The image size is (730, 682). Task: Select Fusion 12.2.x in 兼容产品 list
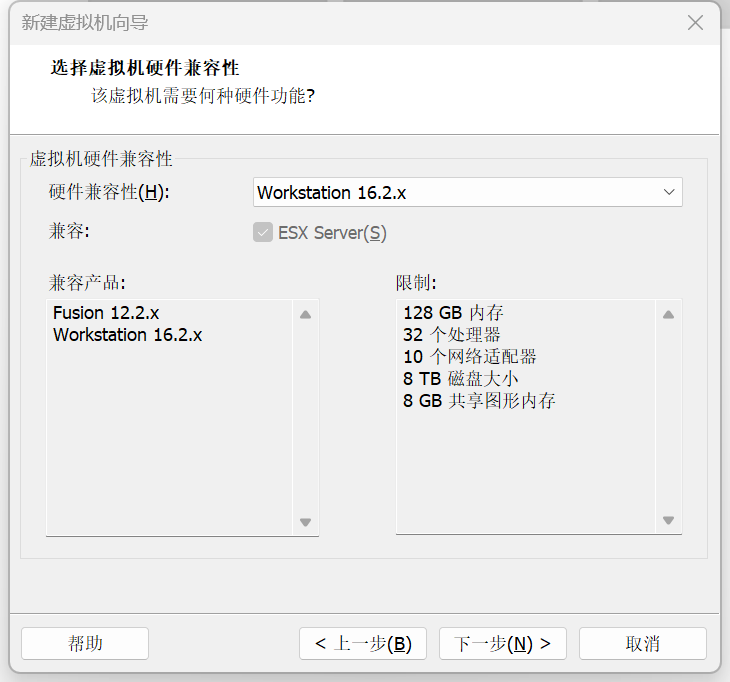pos(106,313)
